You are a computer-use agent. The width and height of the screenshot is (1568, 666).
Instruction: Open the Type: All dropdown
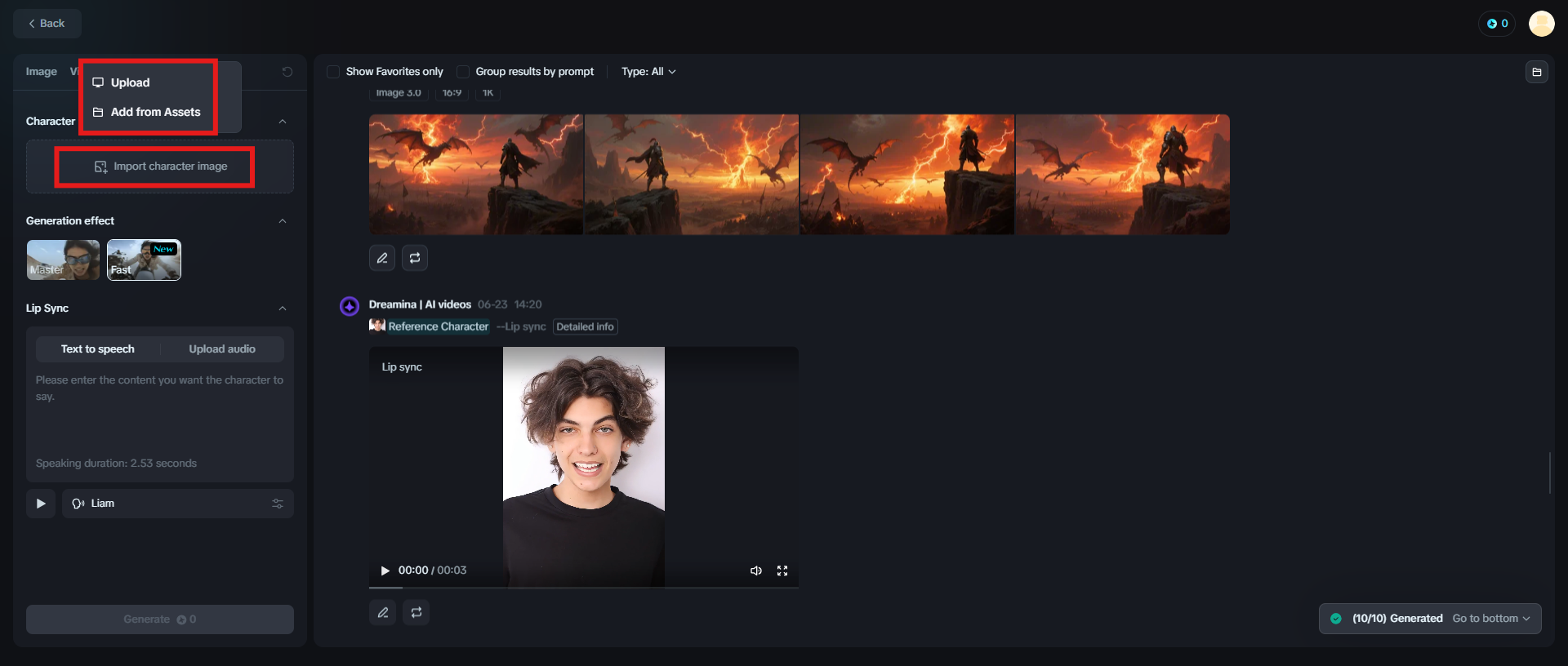(648, 72)
